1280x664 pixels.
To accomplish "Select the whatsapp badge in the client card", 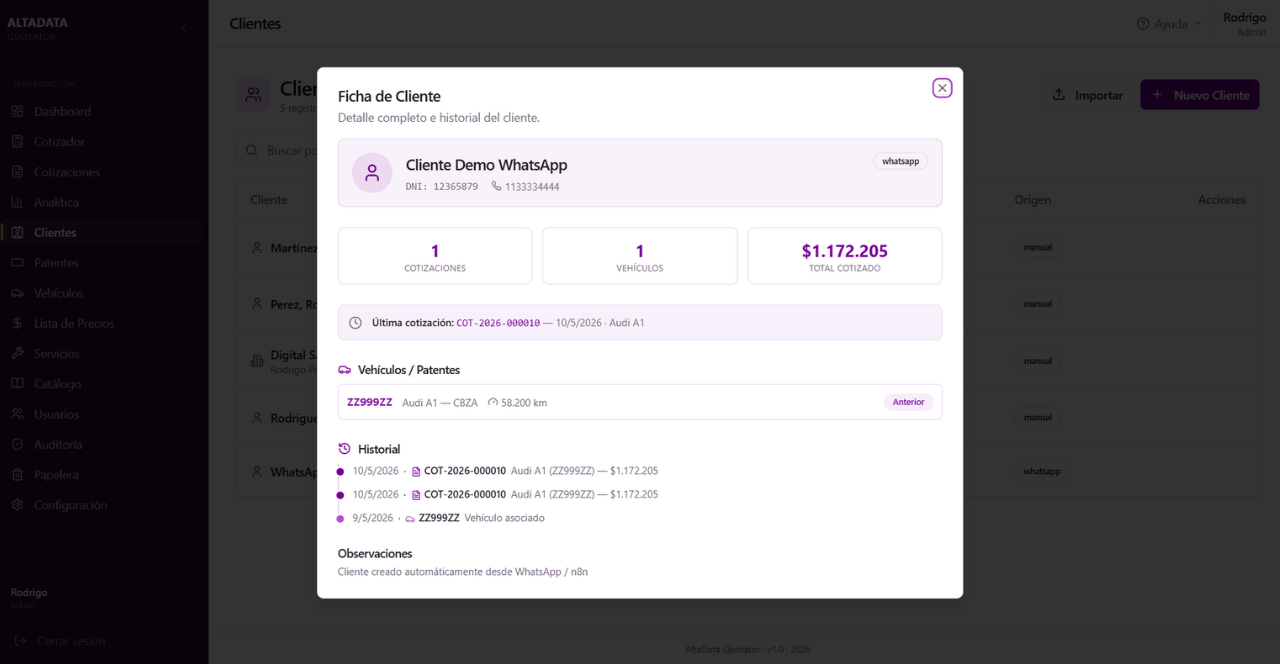I will (x=900, y=161).
